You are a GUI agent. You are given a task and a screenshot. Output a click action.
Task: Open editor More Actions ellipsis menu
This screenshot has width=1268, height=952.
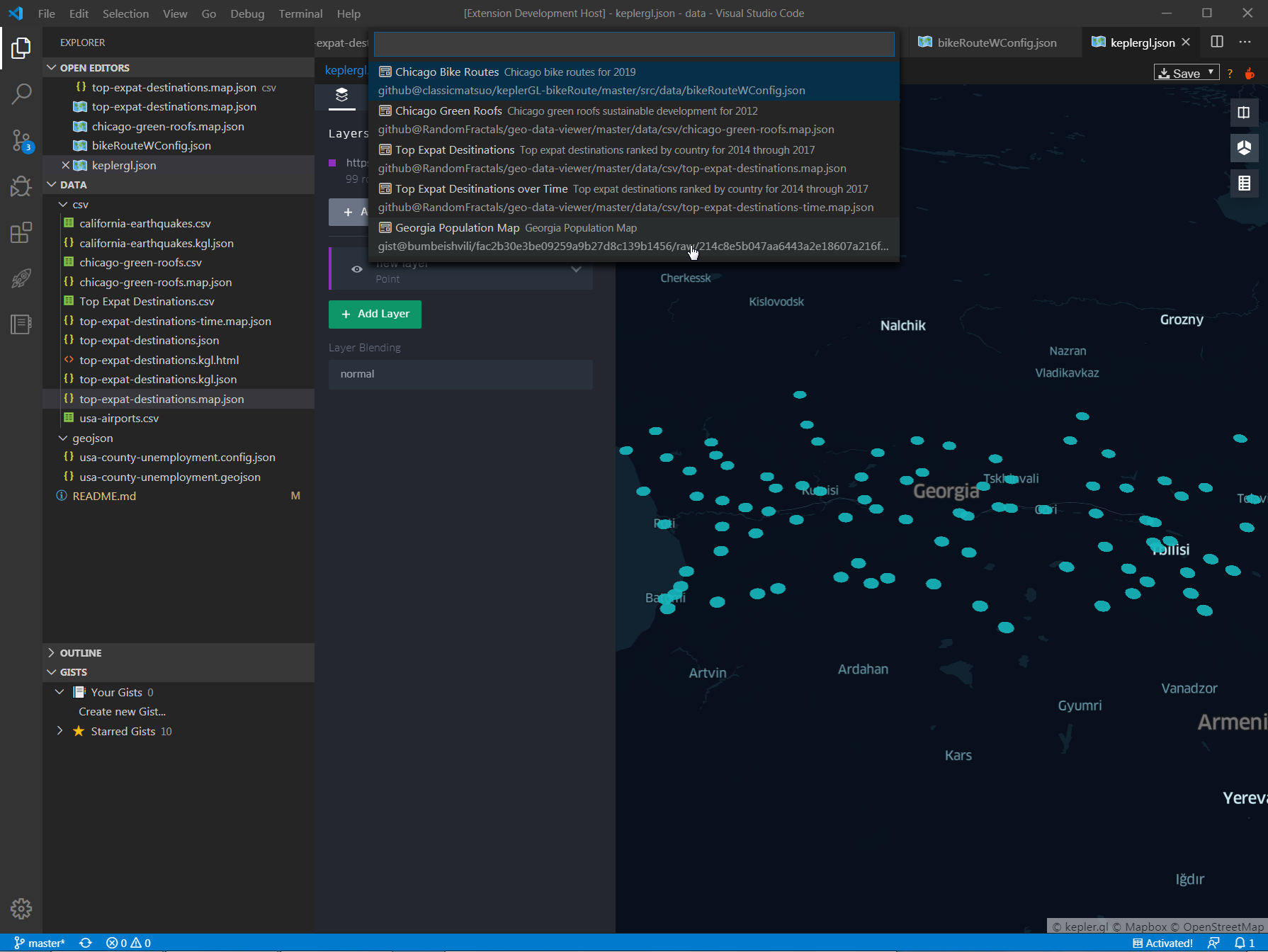point(1245,42)
